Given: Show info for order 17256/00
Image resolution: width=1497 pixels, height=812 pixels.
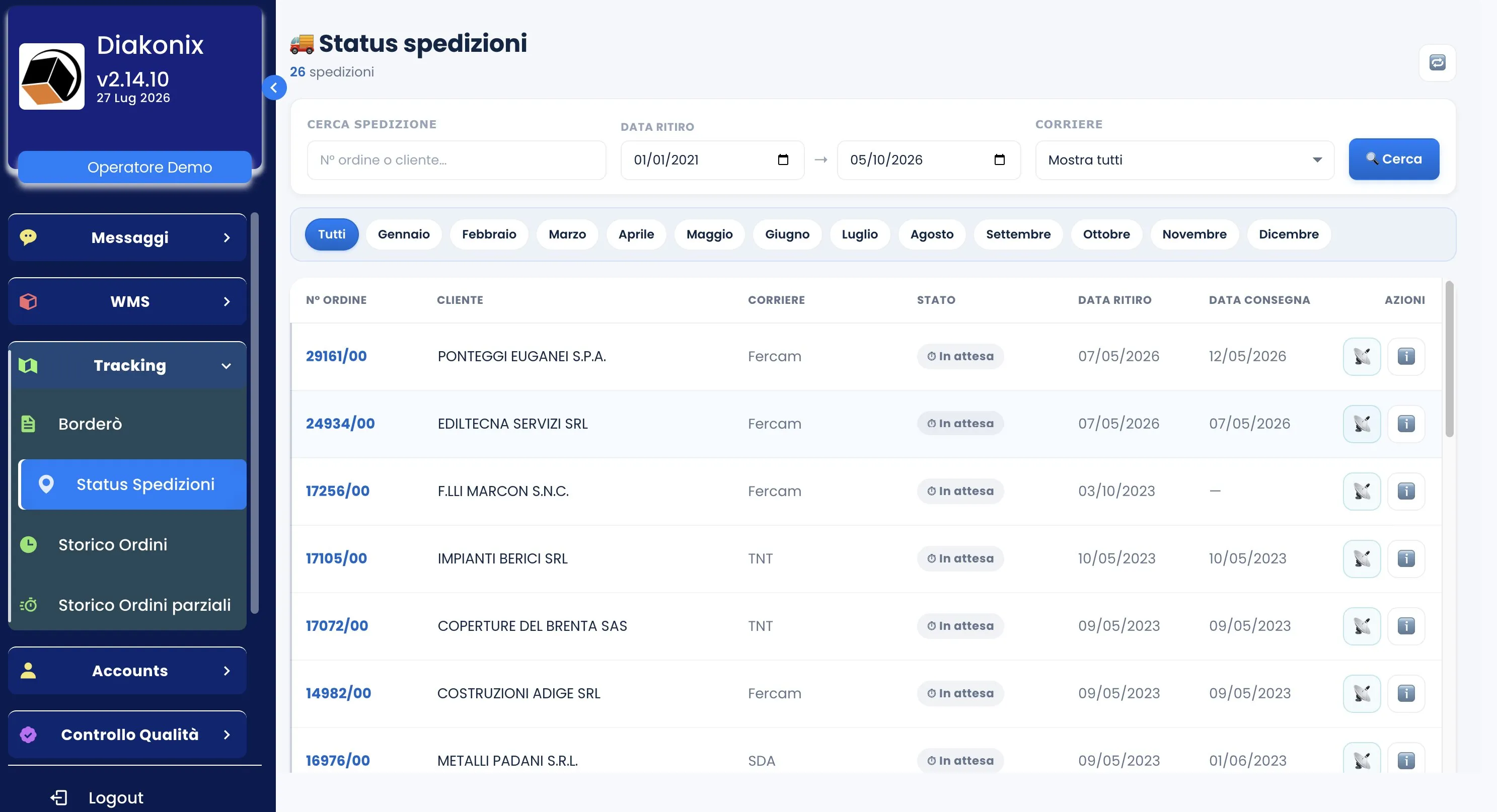Looking at the screenshot, I should 1406,491.
